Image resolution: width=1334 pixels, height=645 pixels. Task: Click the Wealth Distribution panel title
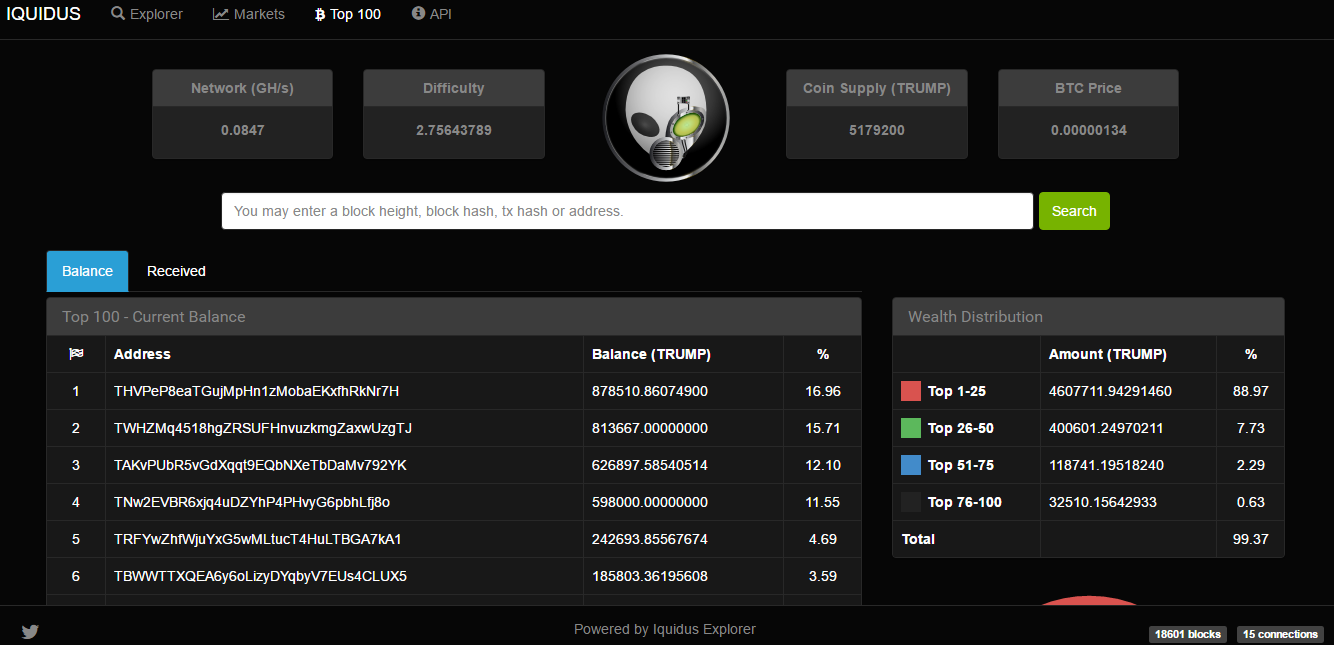[975, 316]
